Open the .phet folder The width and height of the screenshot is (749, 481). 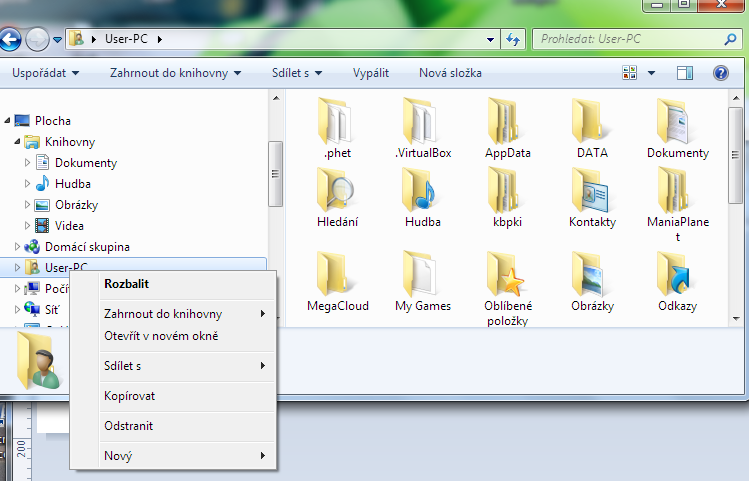[x=337, y=128]
